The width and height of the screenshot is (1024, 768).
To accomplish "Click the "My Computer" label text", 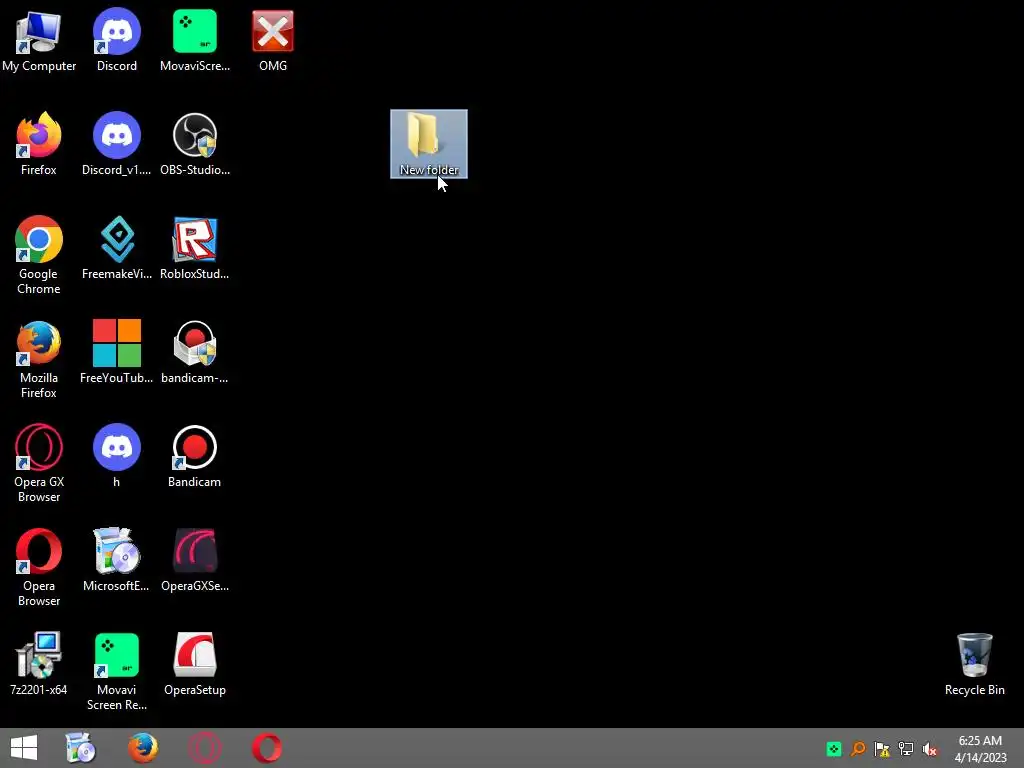I will [x=39, y=66].
